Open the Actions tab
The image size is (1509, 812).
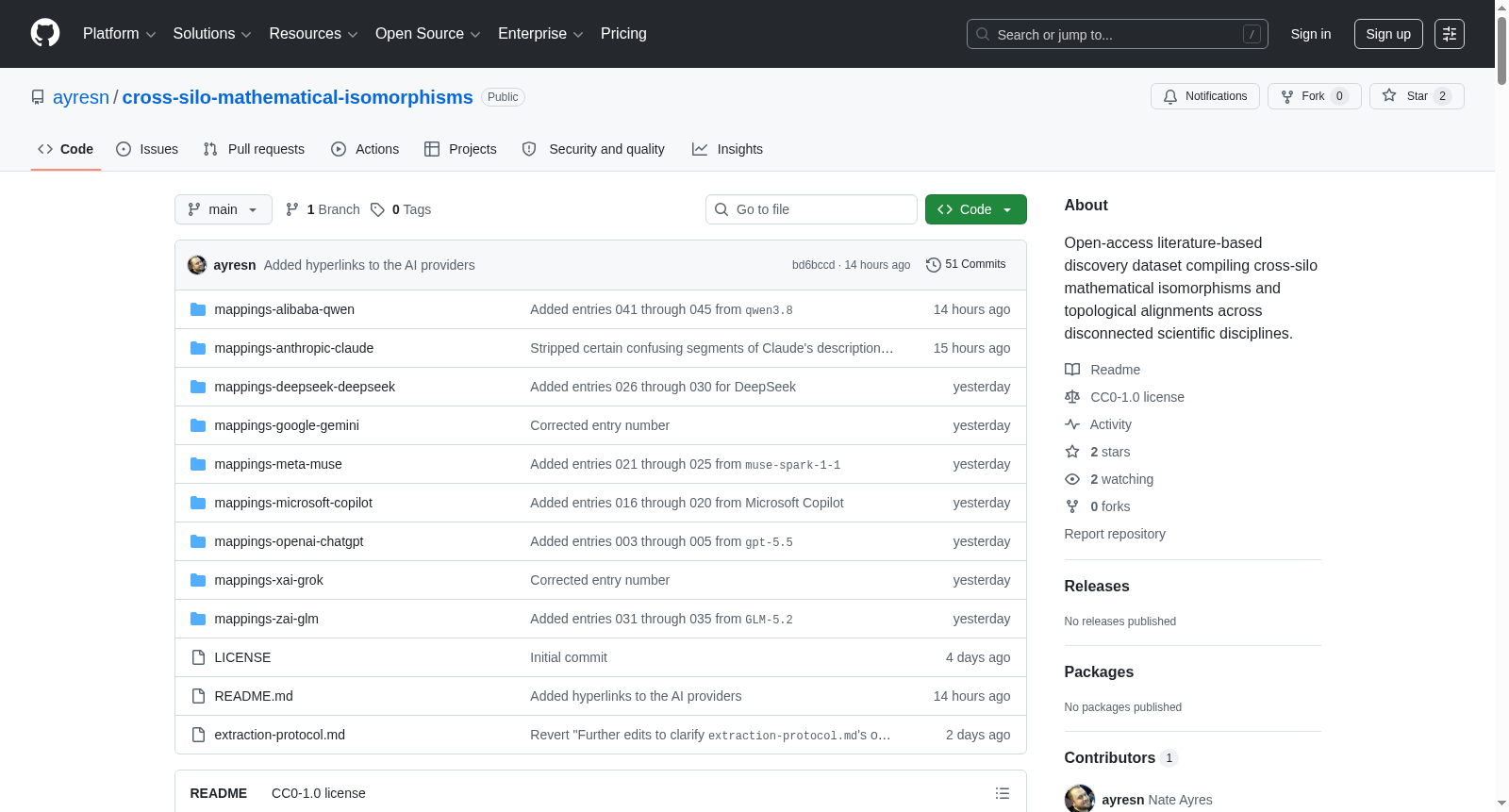pos(365,149)
